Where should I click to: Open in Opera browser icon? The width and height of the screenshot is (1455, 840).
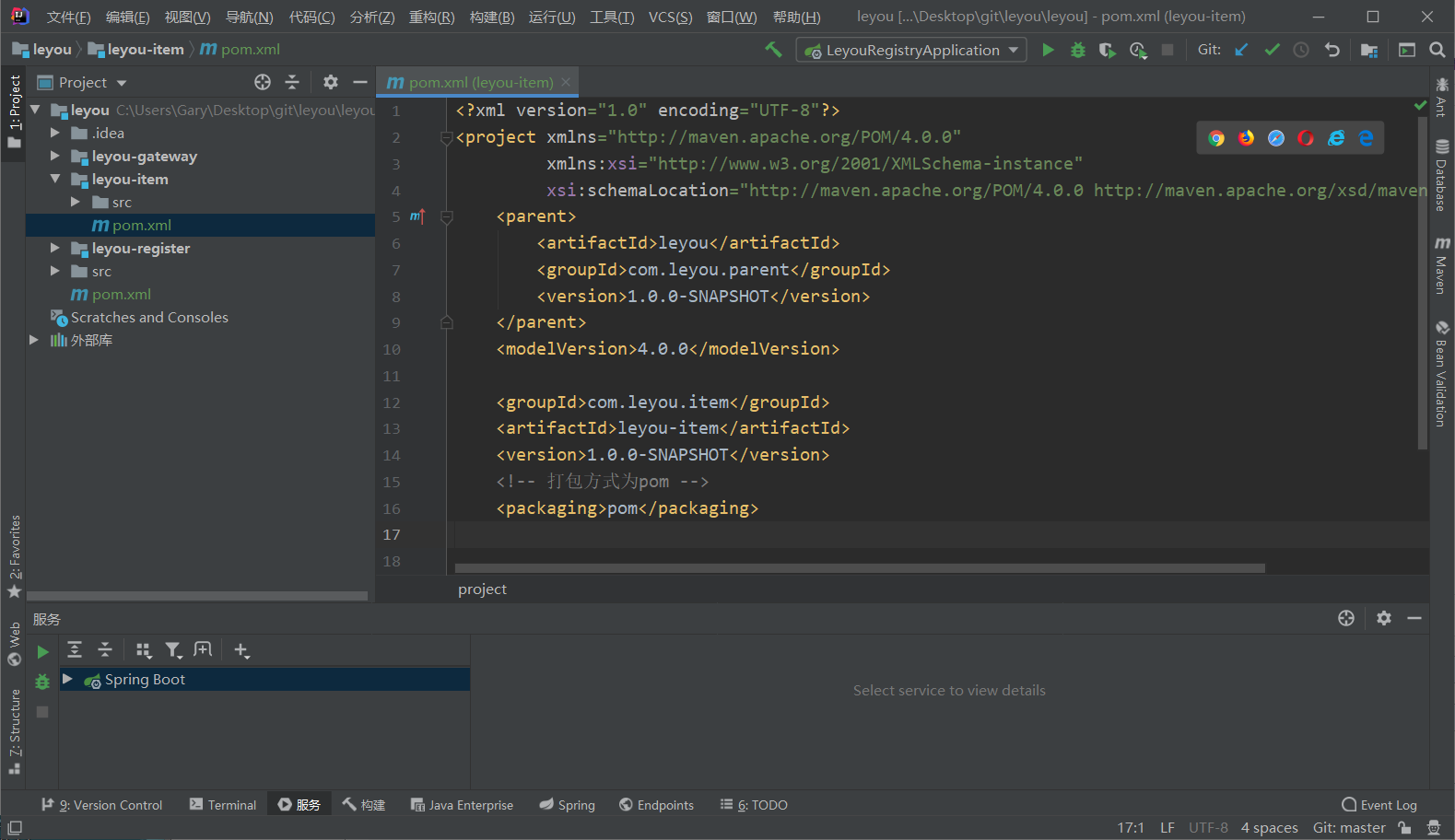(x=1306, y=138)
